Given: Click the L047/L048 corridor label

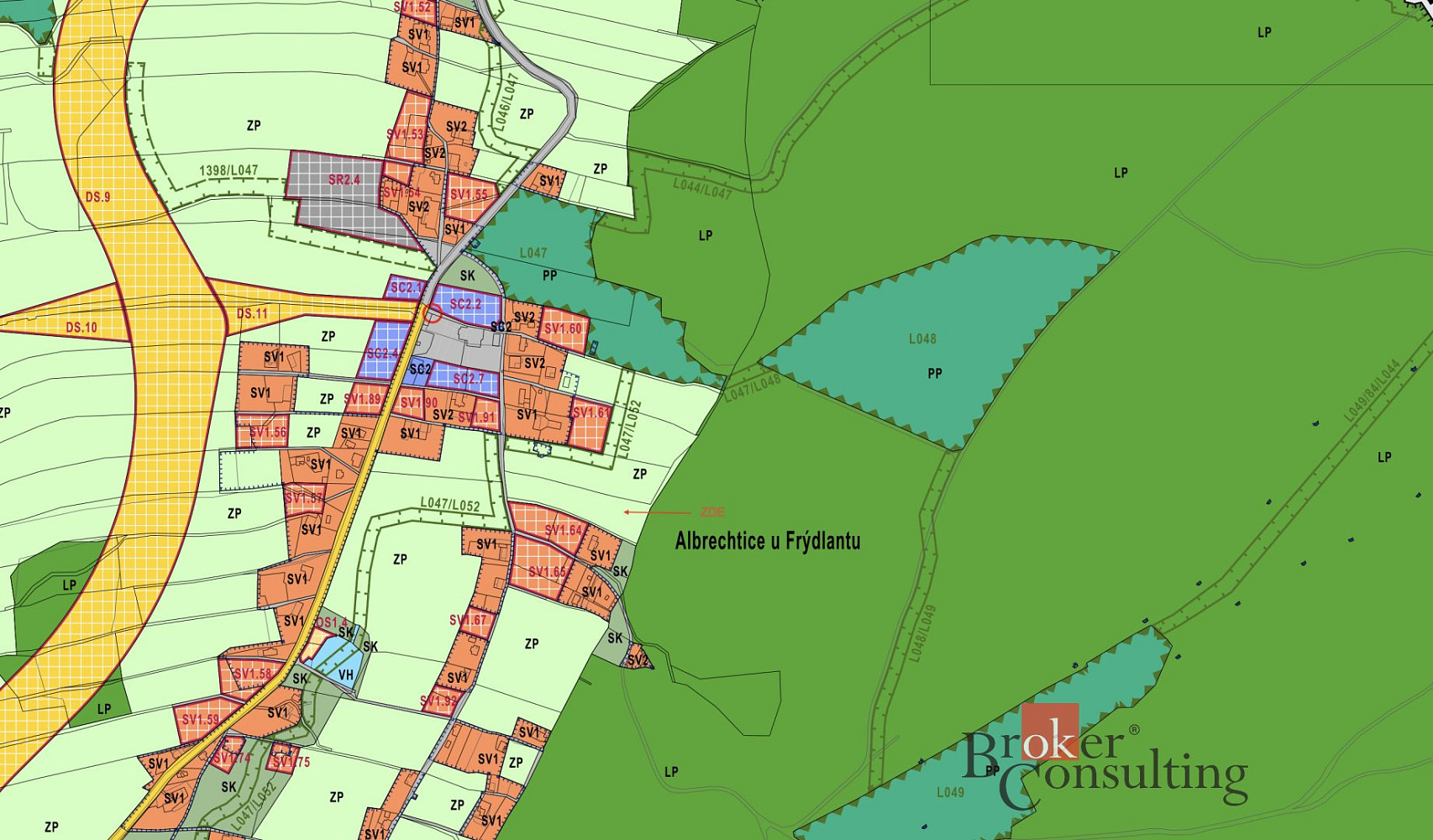Looking at the screenshot, I should point(753,387).
